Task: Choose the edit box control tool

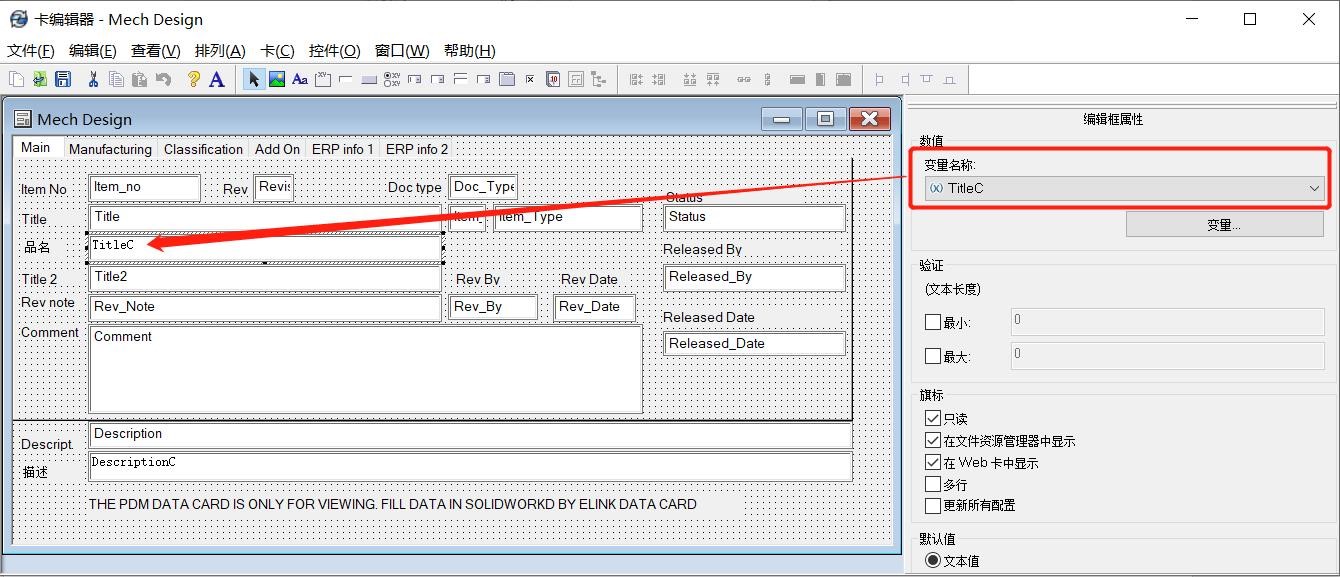Action: tap(346, 79)
